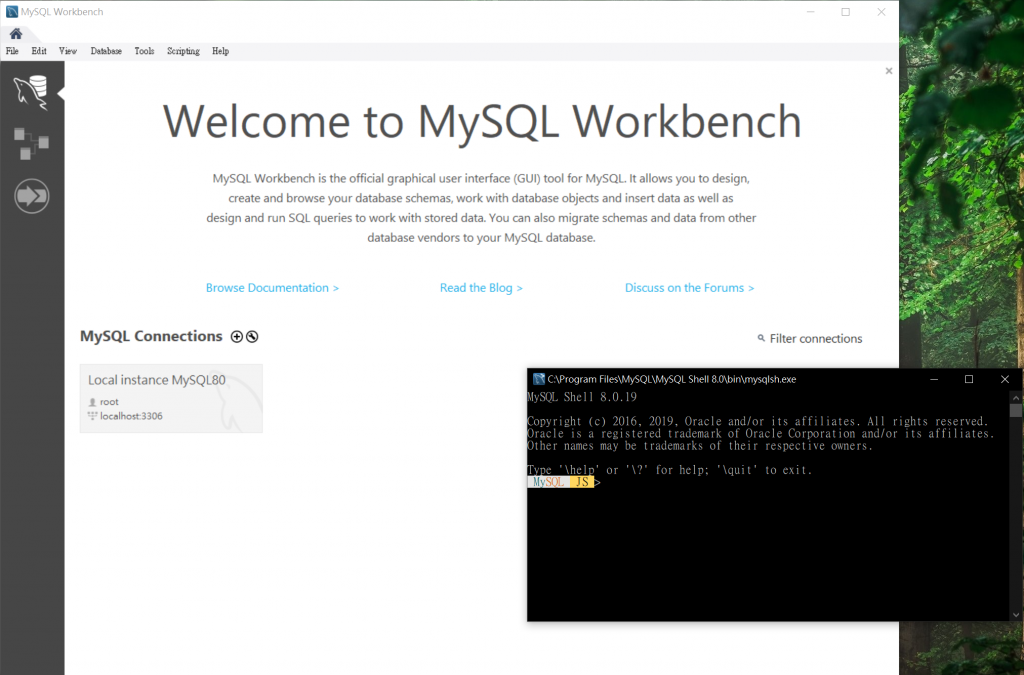
Task: Close the MySQL Shell window
Action: pos(1005,379)
